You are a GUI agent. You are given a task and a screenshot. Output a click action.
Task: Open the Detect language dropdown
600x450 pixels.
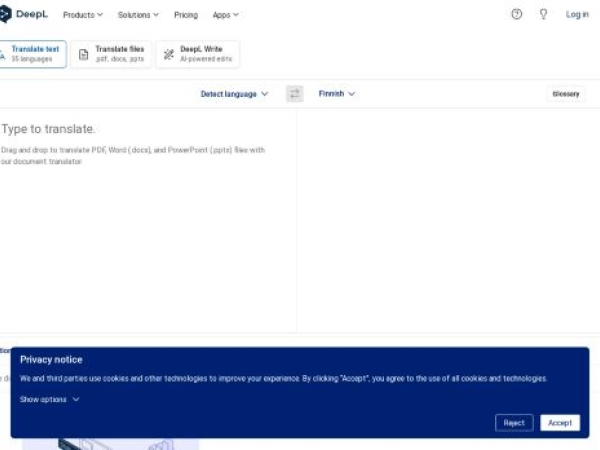tap(234, 94)
